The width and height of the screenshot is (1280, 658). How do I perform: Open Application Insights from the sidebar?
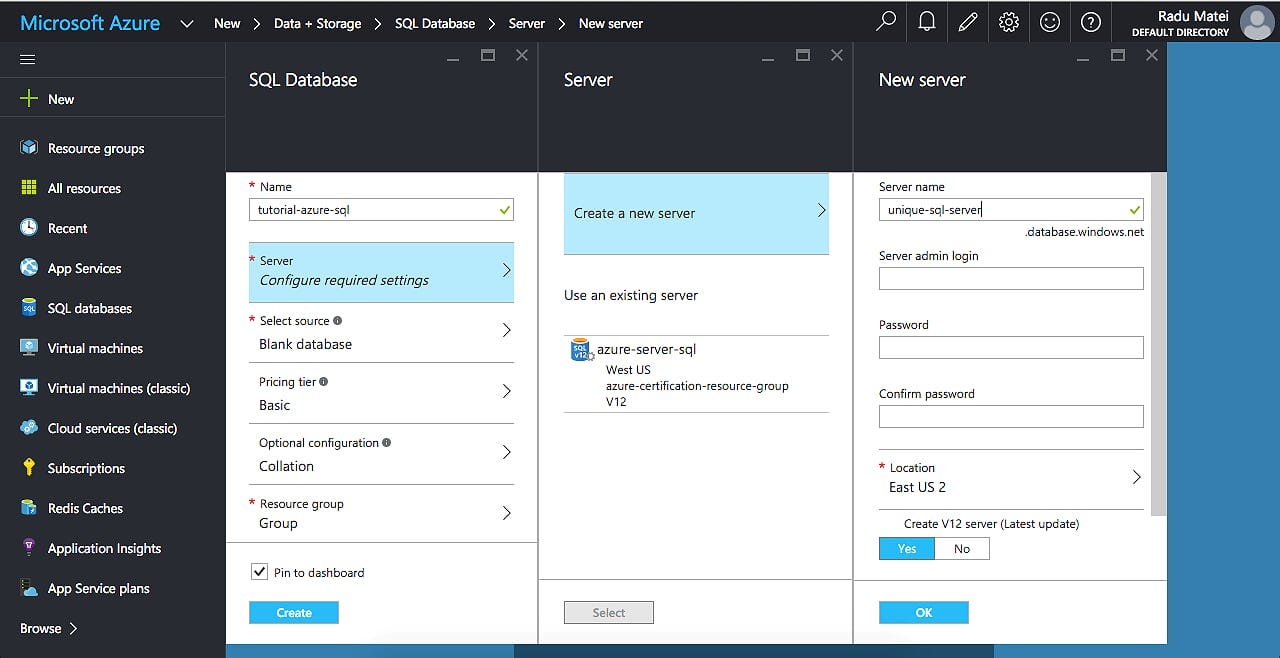click(104, 548)
